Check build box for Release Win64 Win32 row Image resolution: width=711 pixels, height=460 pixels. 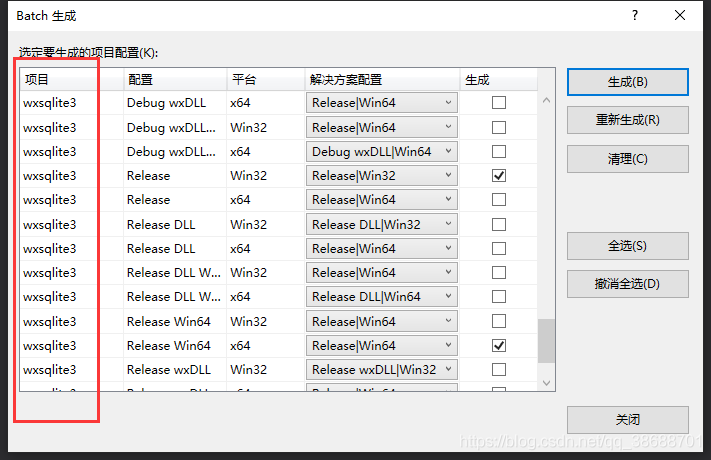point(499,321)
